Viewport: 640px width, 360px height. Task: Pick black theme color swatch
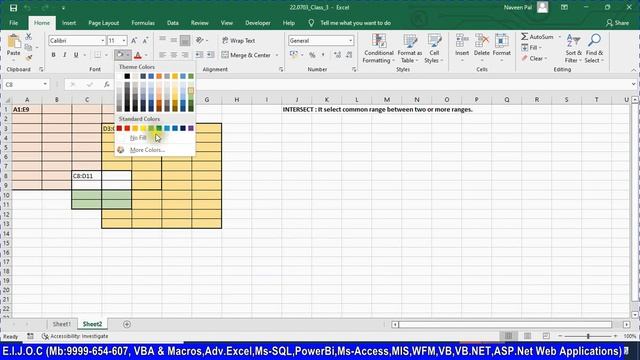pyautogui.click(x=127, y=76)
